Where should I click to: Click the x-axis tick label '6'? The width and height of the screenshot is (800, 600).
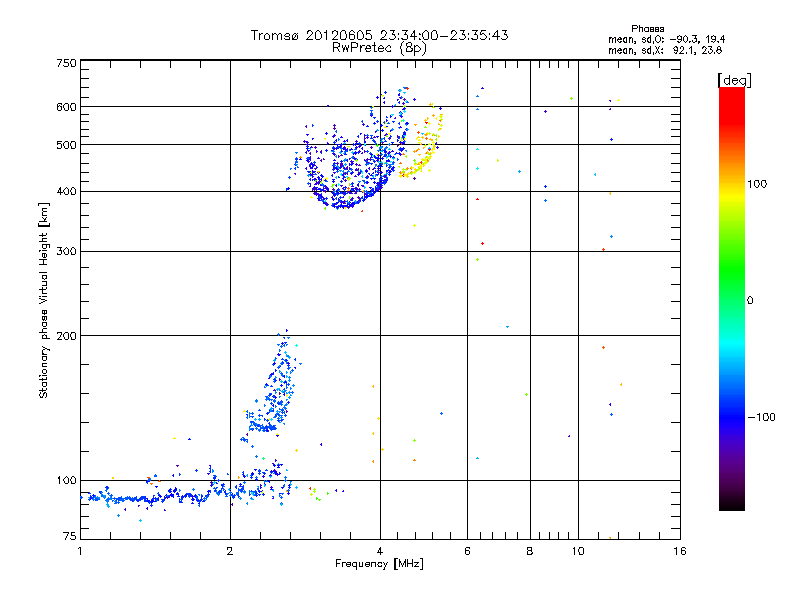pyautogui.click(x=467, y=551)
